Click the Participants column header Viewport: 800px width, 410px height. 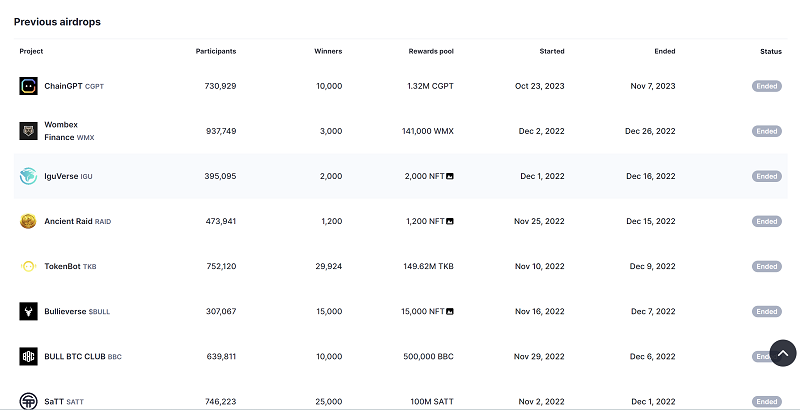tap(216, 51)
